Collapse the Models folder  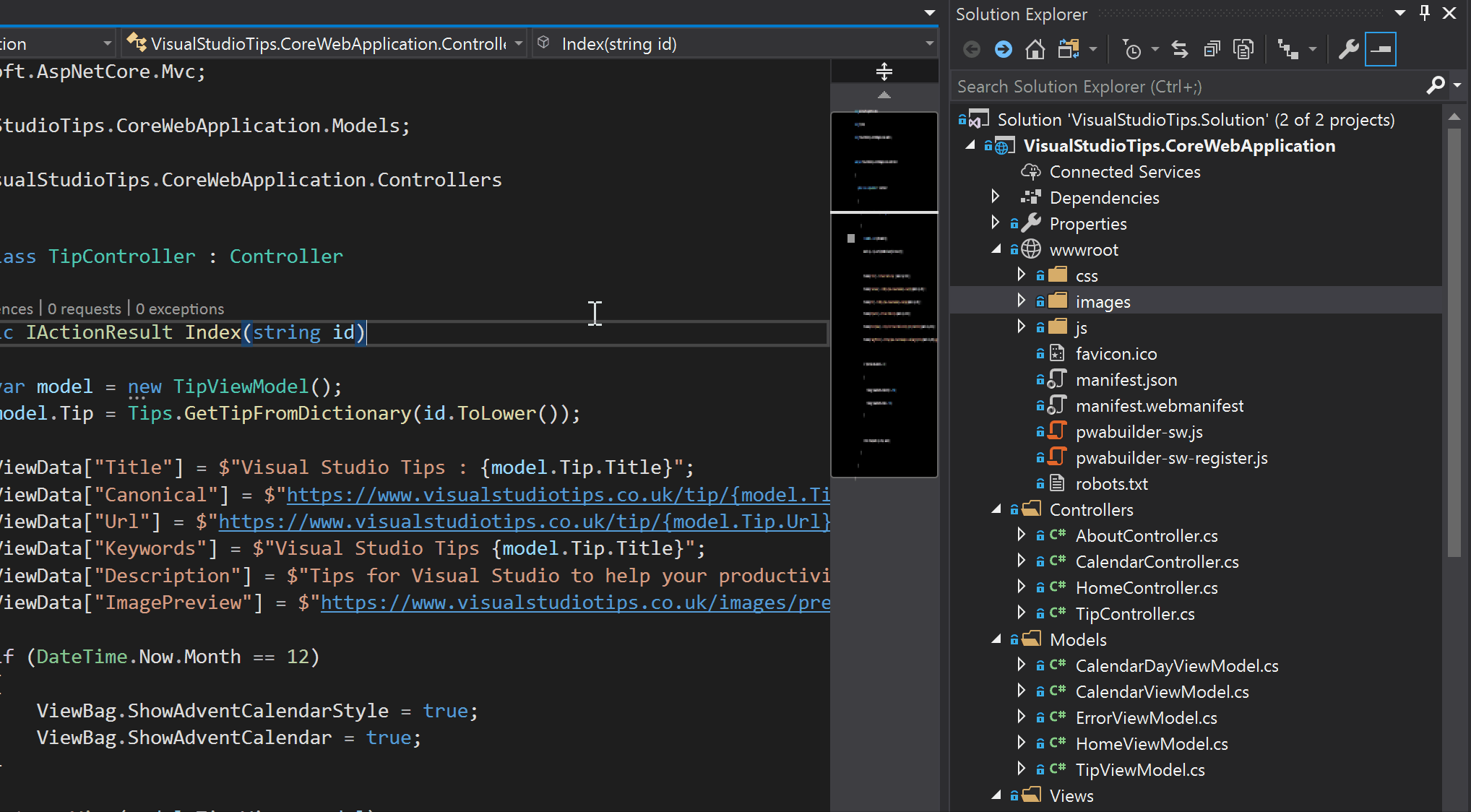tap(996, 639)
